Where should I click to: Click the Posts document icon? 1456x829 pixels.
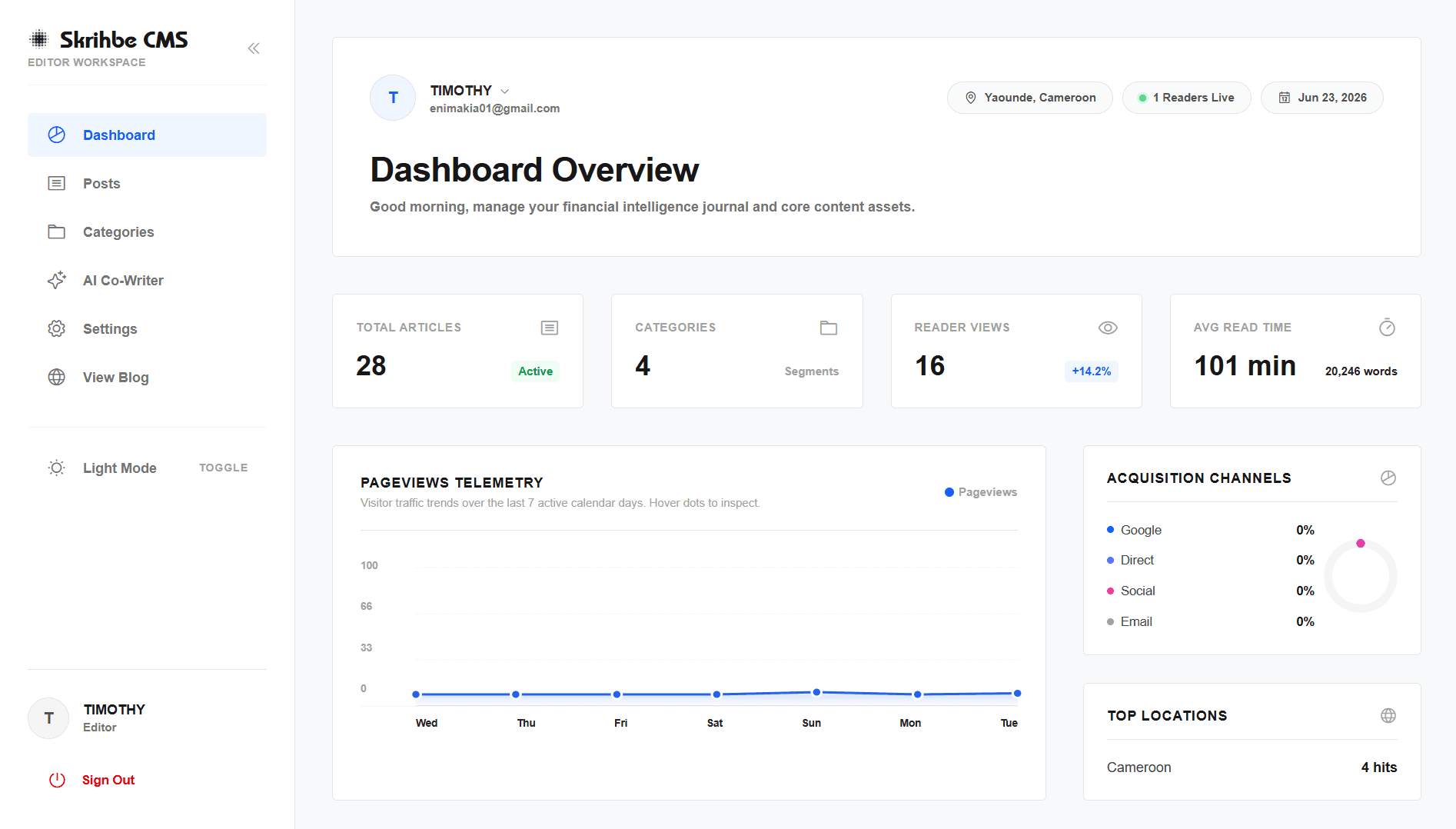[57, 184]
